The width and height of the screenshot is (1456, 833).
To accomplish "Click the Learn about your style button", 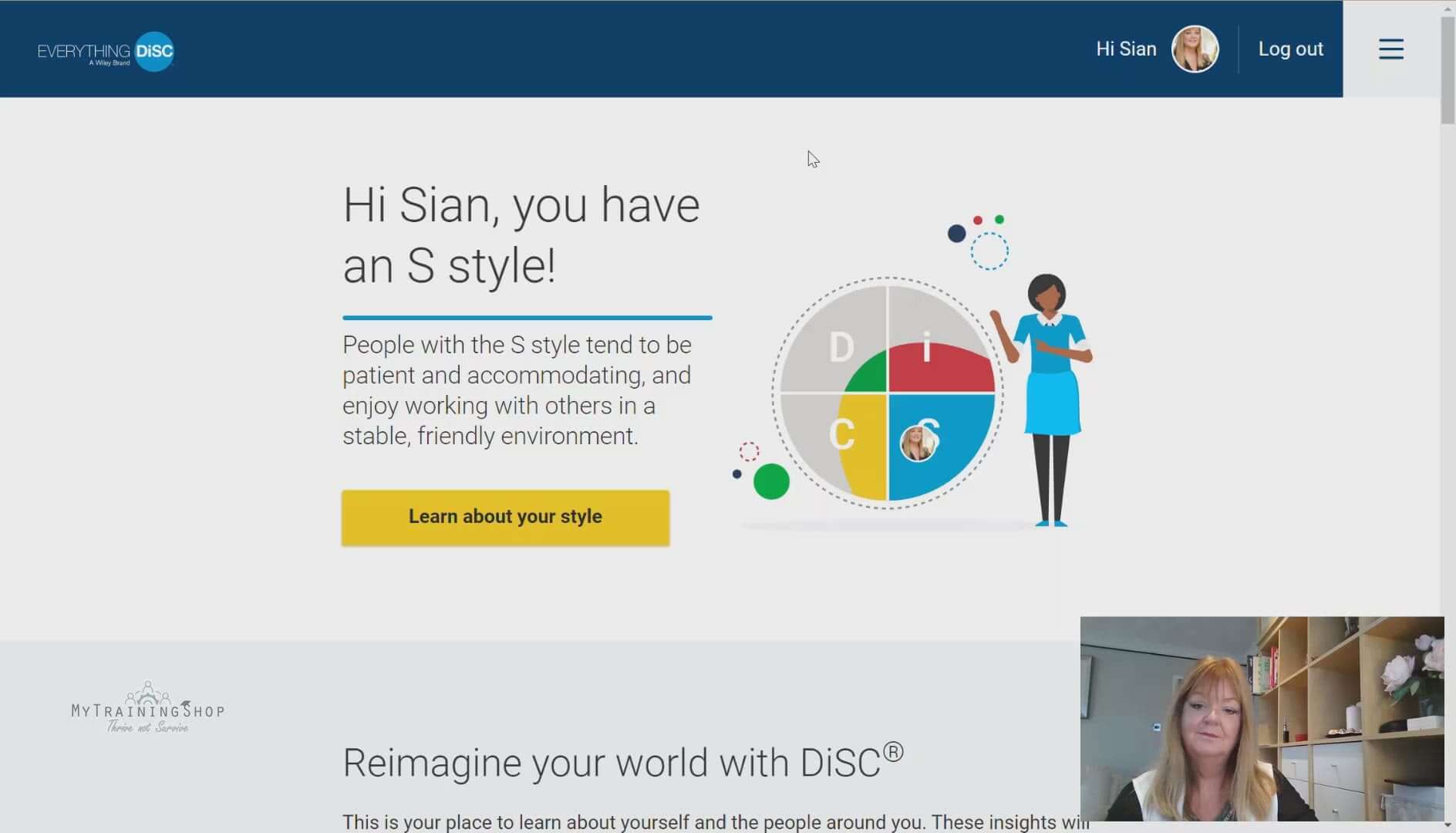I will (505, 518).
